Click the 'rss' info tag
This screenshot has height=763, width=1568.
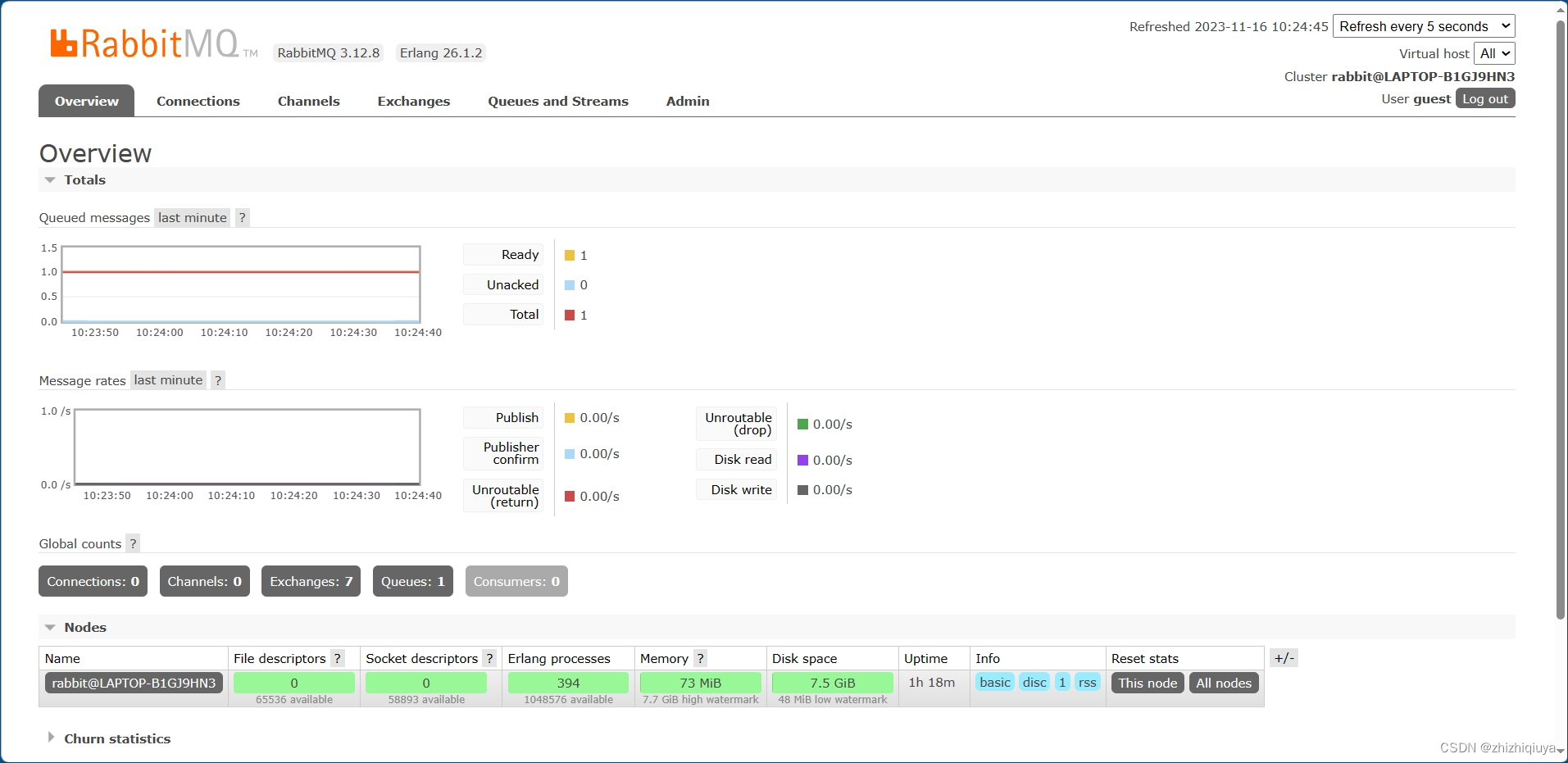tap(1088, 683)
